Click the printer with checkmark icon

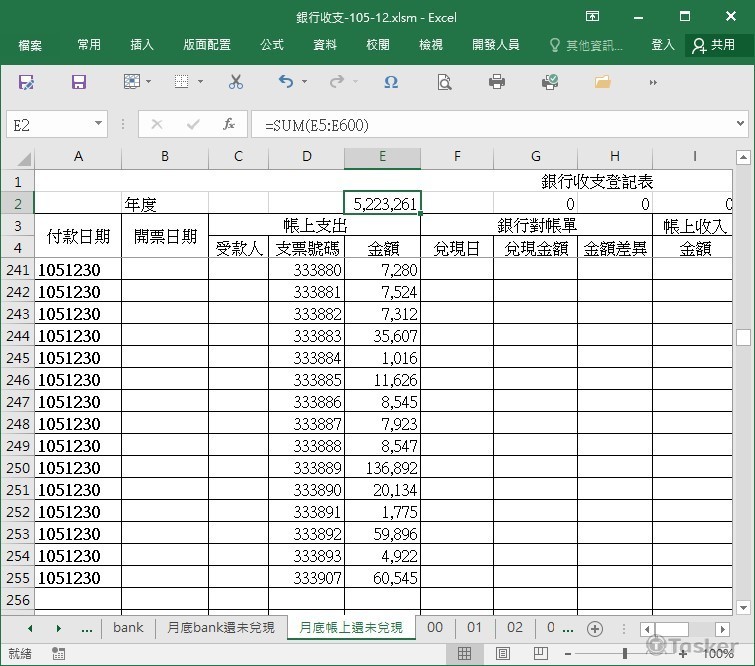click(549, 82)
